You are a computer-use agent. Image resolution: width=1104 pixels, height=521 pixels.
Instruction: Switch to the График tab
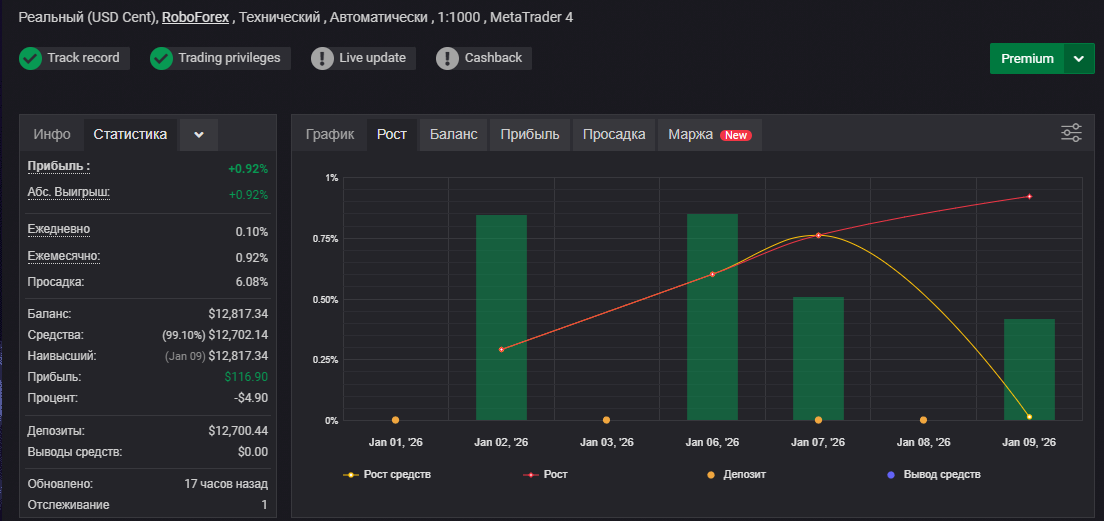tap(330, 134)
